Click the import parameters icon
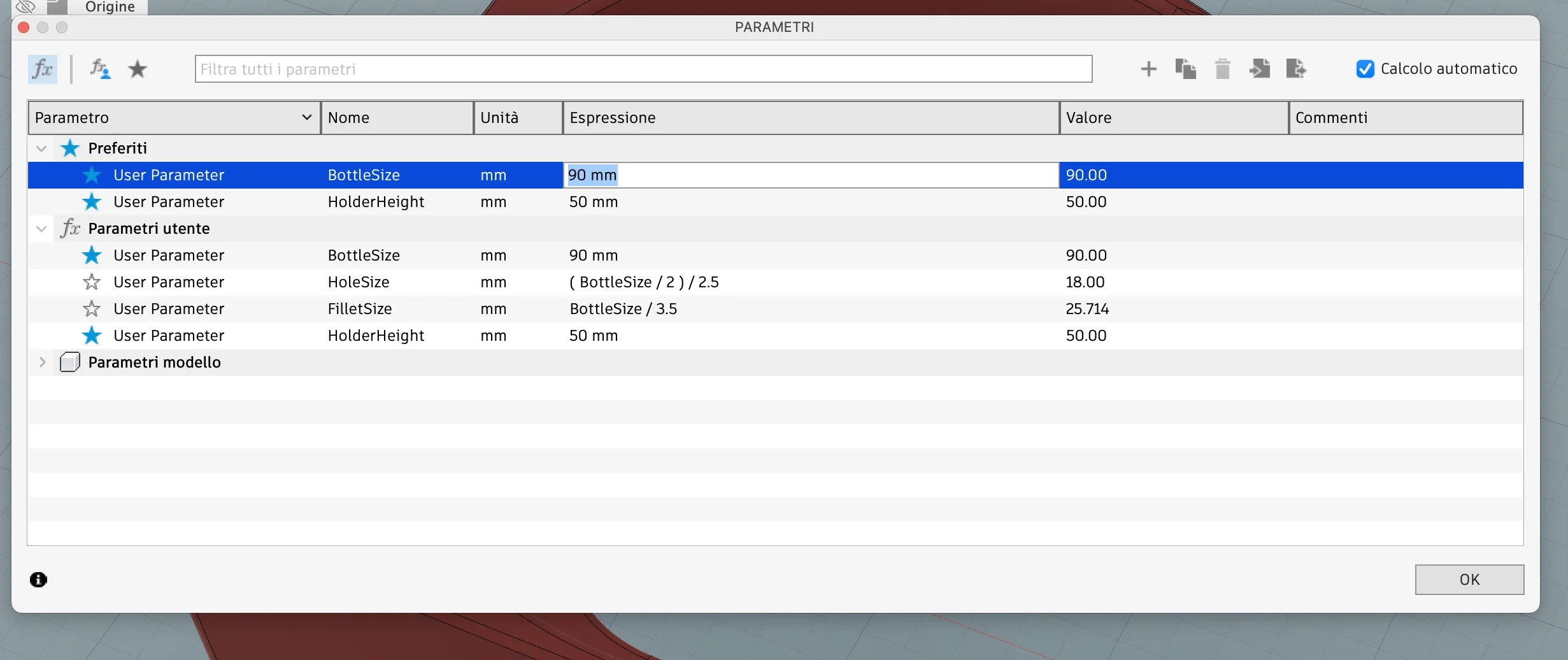Viewport: 1568px width, 660px height. [1259, 69]
